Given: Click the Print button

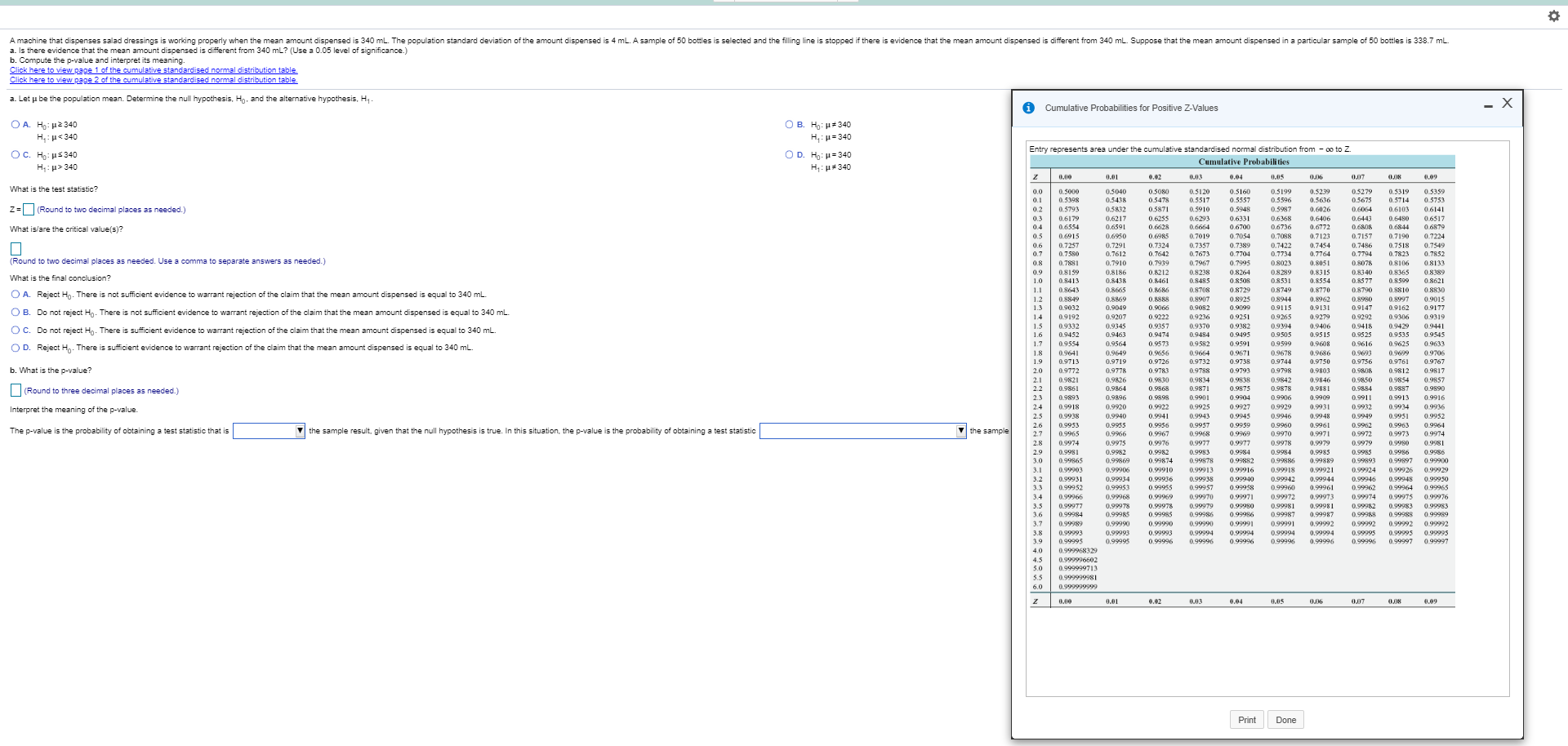Looking at the screenshot, I should point(1247,720).
